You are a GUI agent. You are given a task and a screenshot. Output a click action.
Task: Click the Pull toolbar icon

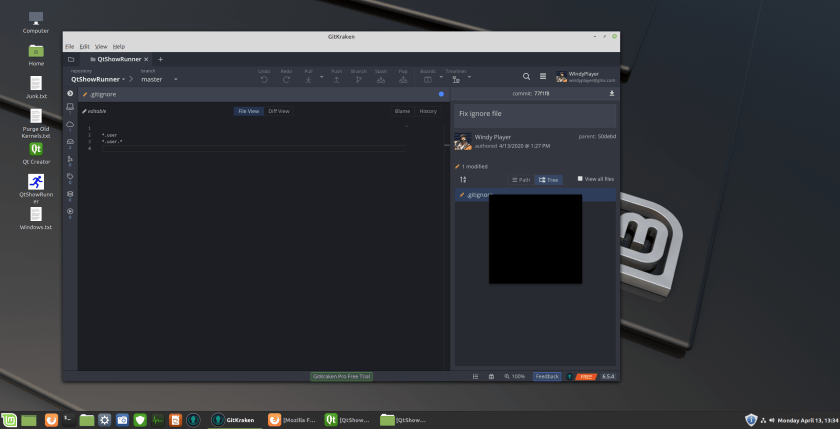[x=308, y=77]
